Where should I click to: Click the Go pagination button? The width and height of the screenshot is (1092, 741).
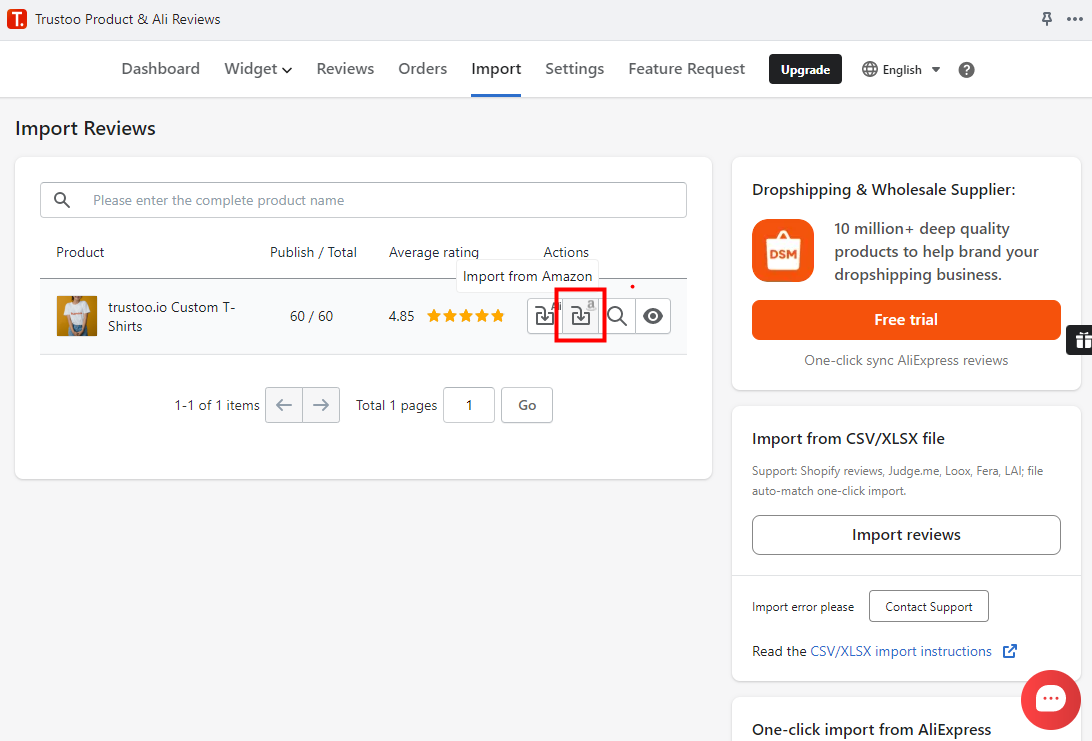527,405
